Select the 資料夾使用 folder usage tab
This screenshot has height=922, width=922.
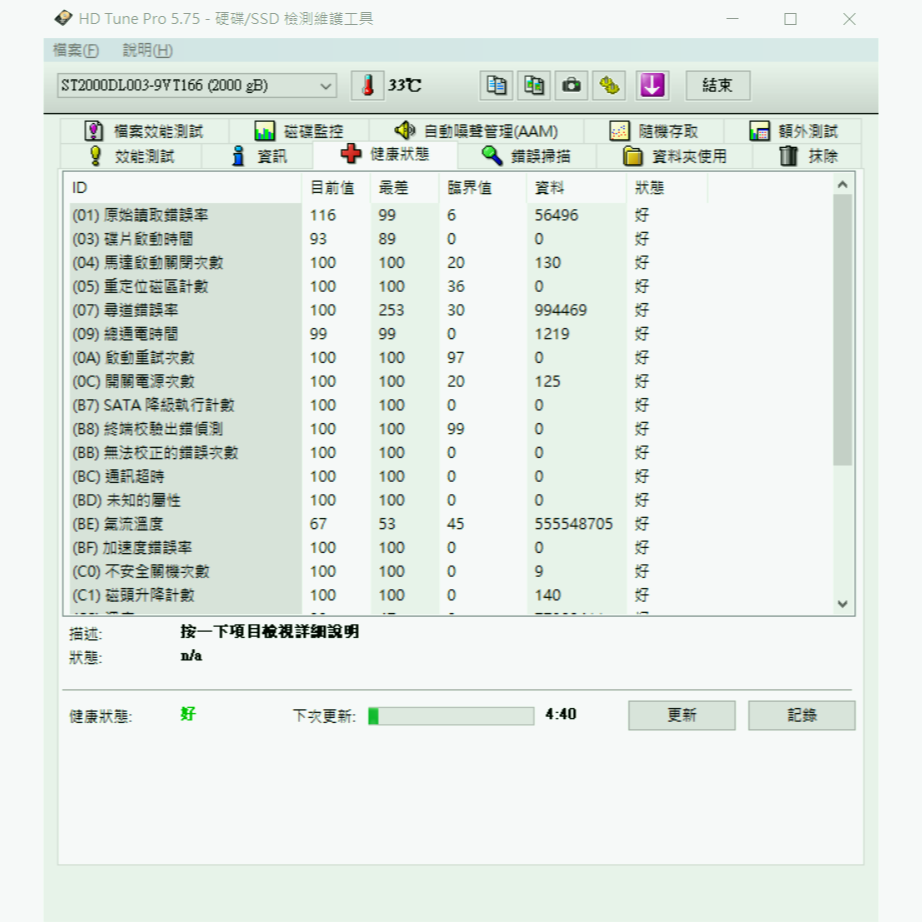pyautogui.click(x=675, y=156)
